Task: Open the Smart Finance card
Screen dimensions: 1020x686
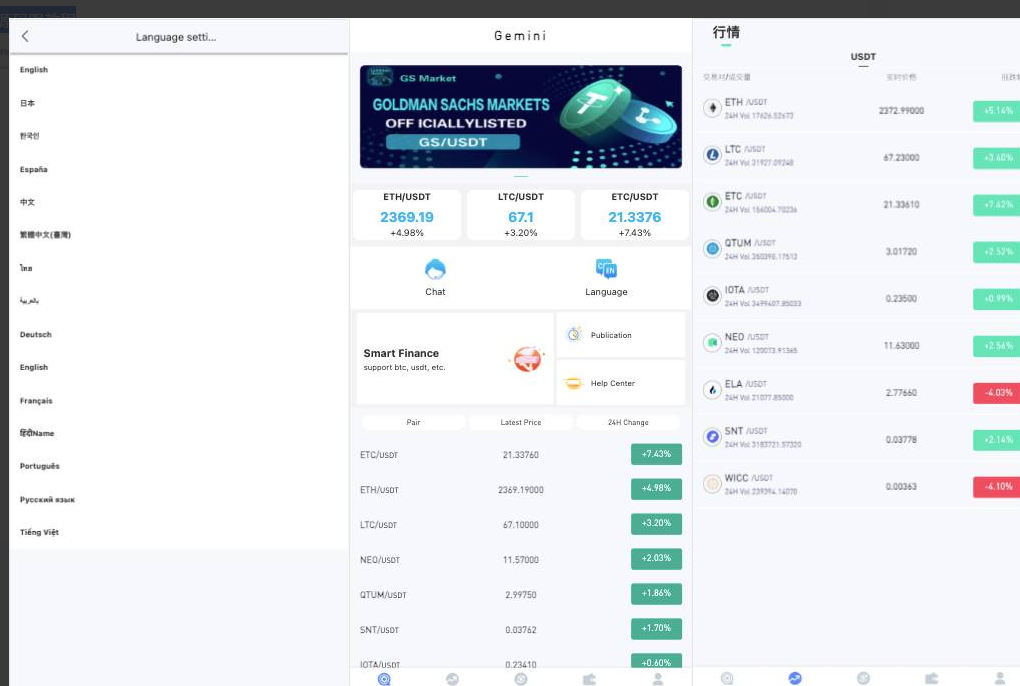Action: pyautogui.click(x=455, y=358)
